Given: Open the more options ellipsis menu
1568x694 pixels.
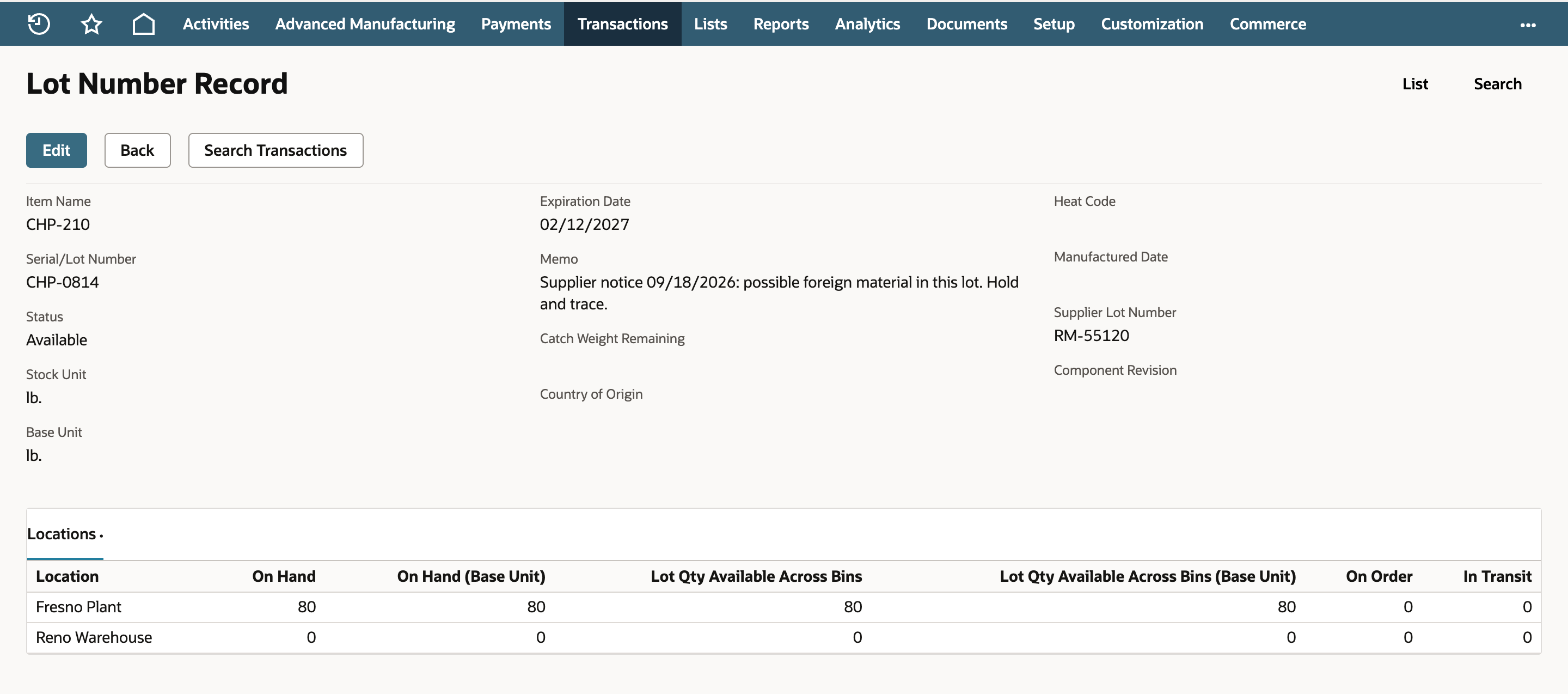Looking at the screenshot, I should [1528, 25].
